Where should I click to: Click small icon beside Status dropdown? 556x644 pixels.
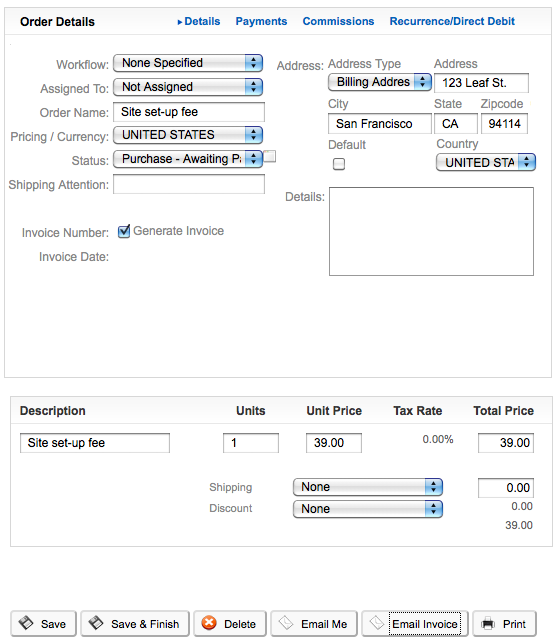[269, 156]
